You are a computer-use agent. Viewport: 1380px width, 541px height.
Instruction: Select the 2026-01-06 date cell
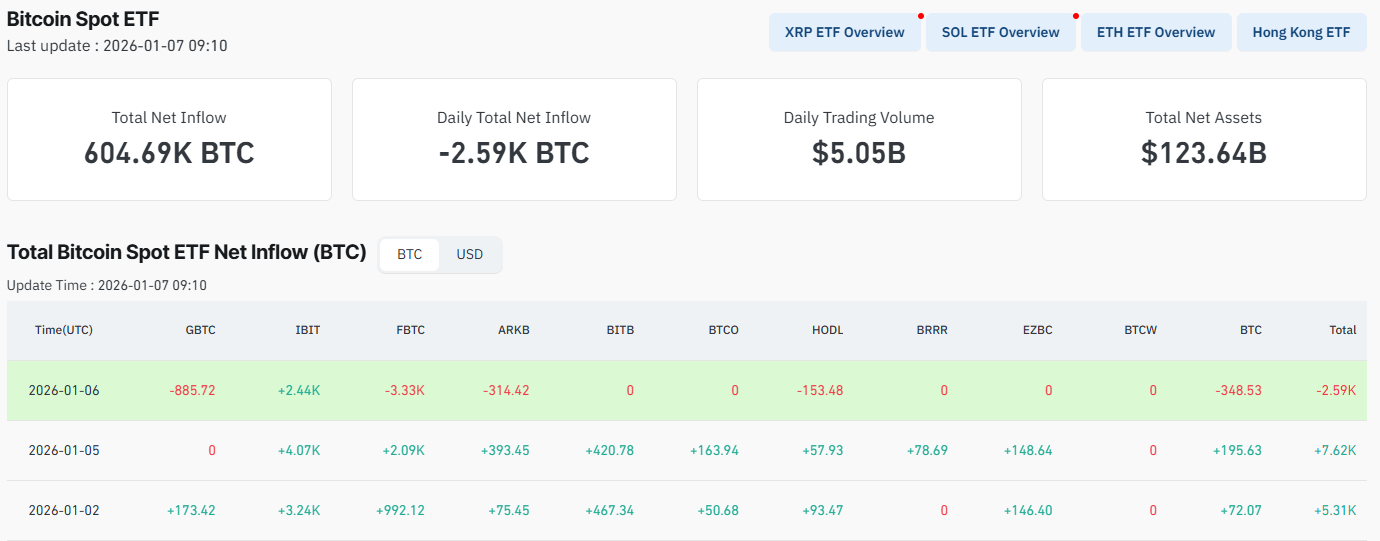[x=64, y=390]
